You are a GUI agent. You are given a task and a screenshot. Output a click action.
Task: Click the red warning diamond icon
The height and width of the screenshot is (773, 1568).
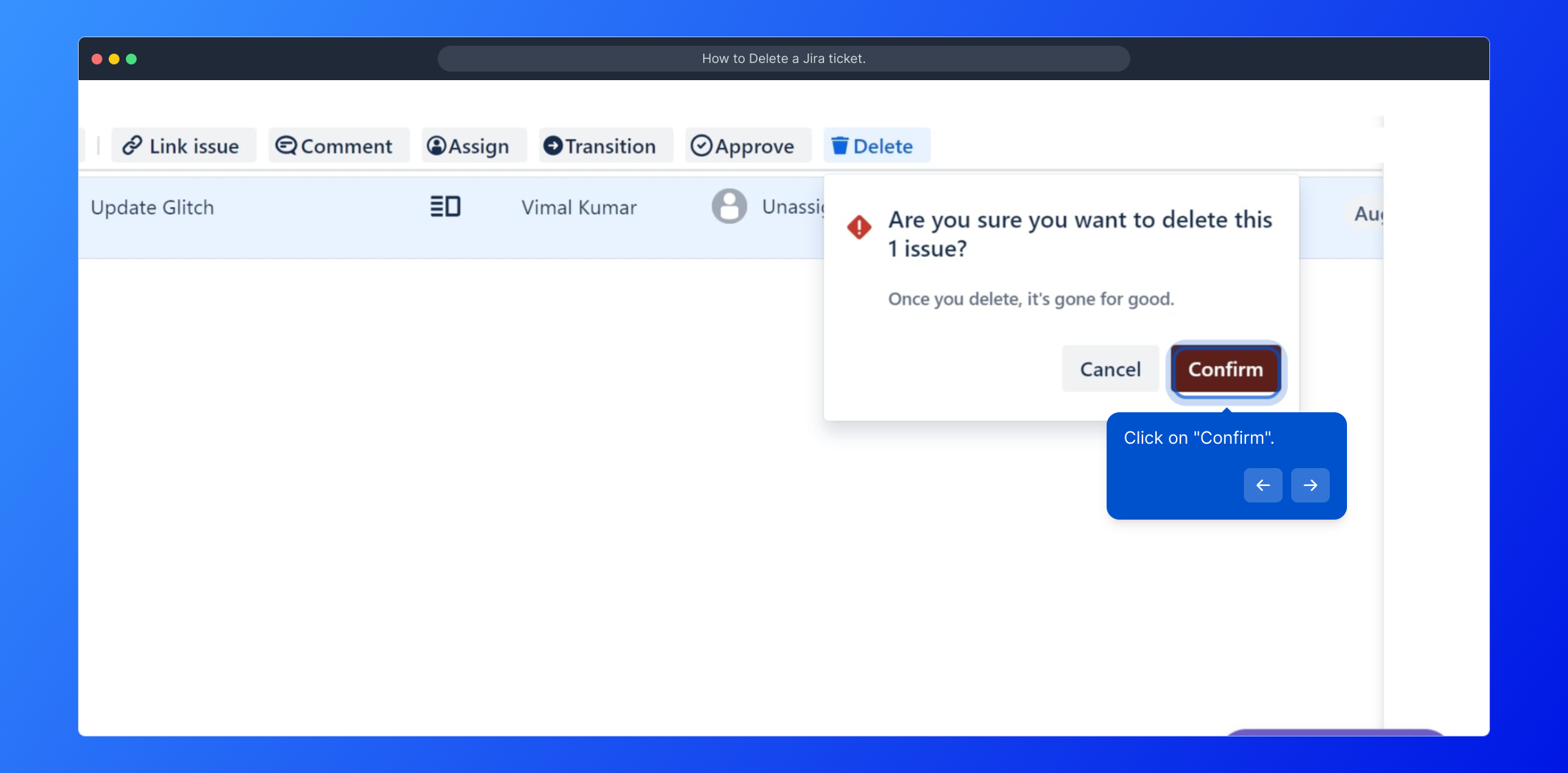click(859, 228)
